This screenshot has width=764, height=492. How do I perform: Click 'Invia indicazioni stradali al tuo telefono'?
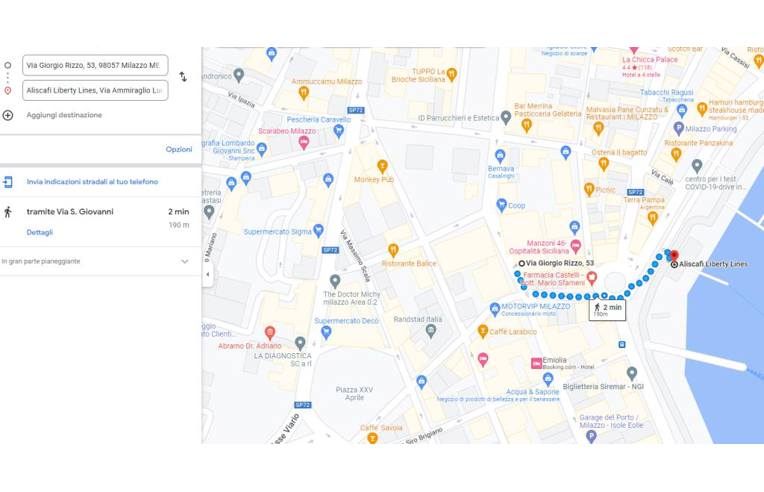click(x=92, y=182)
